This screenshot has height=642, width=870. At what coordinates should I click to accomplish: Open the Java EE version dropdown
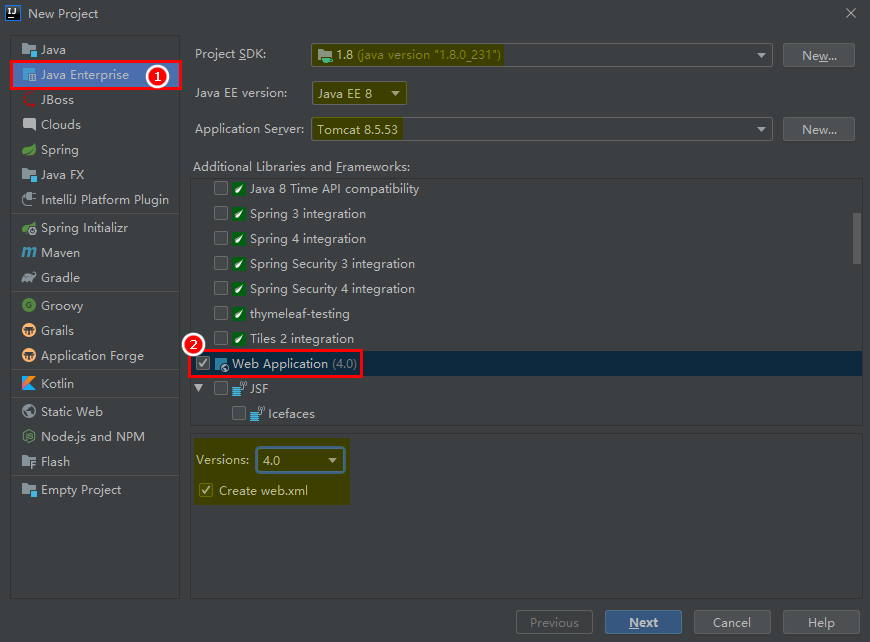click(359, 93)
